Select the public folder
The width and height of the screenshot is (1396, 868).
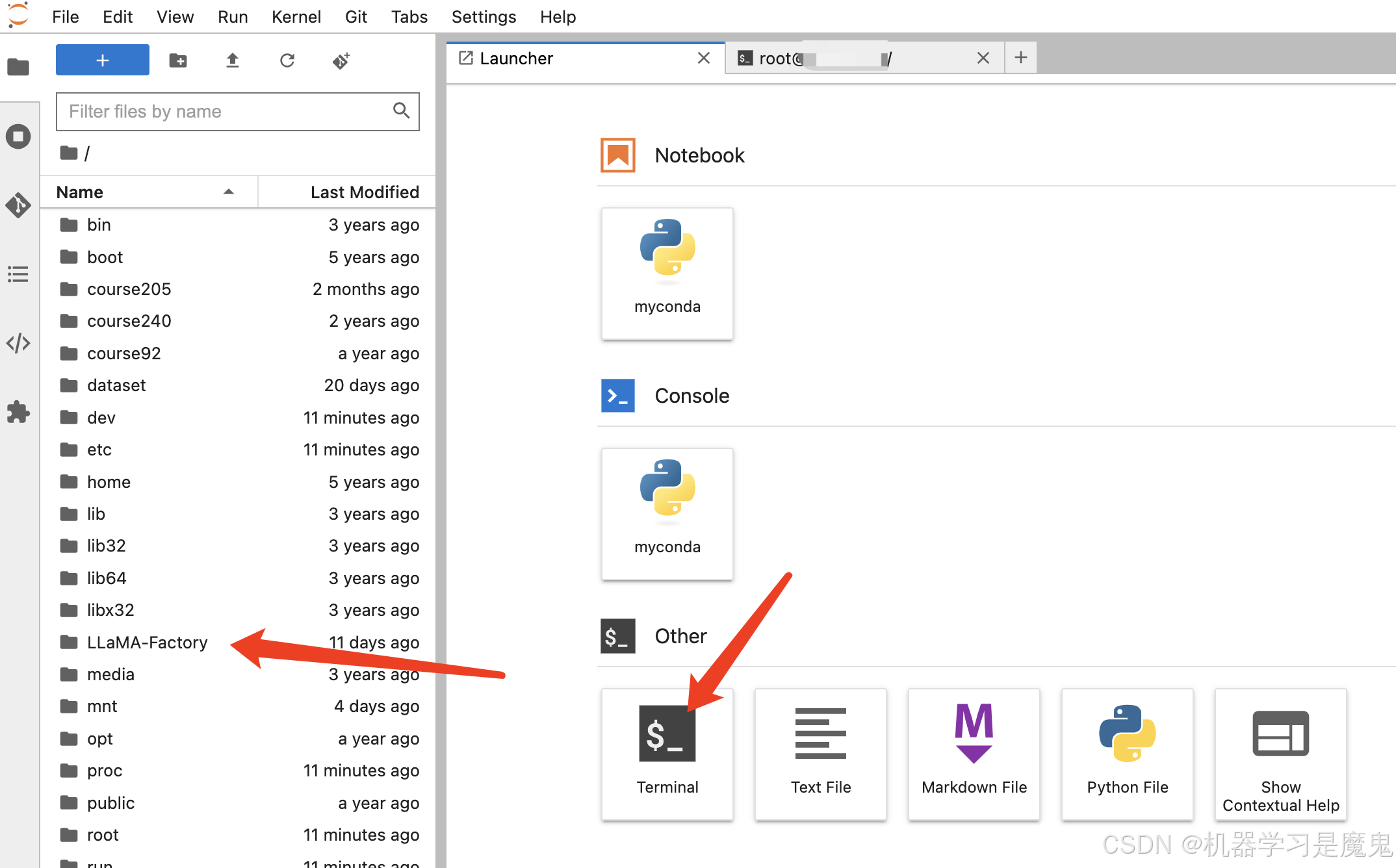pyautogui.click(x=238, y=803)
